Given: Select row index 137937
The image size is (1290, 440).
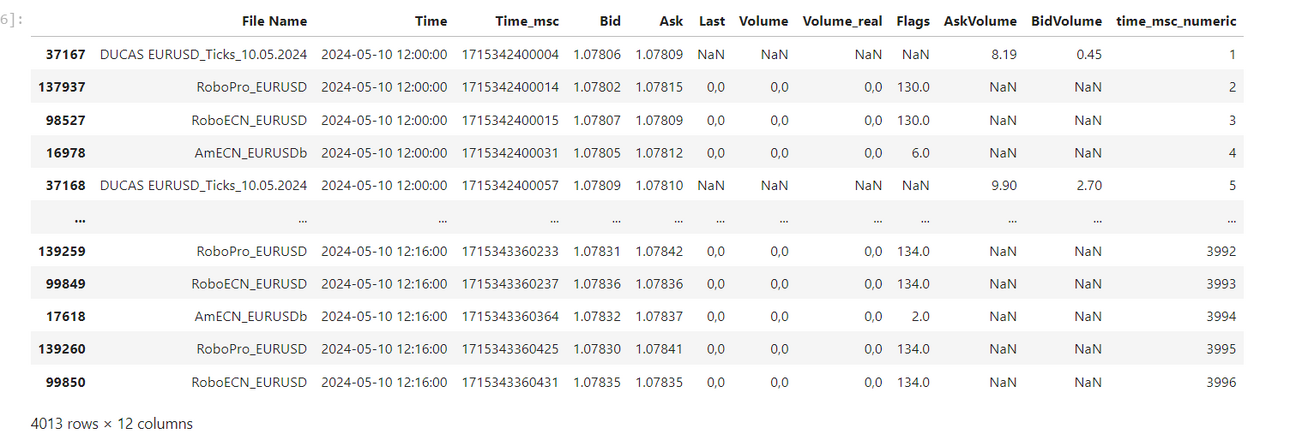Looking at the screenshot, I should pos(62,87).
